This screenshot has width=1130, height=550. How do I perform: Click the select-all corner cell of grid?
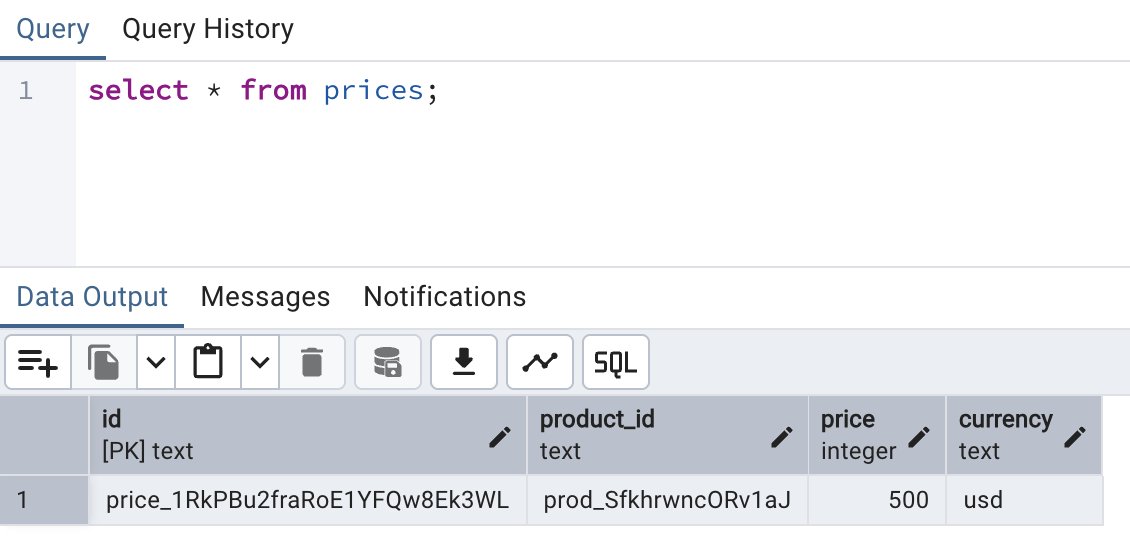coord(44,435)
